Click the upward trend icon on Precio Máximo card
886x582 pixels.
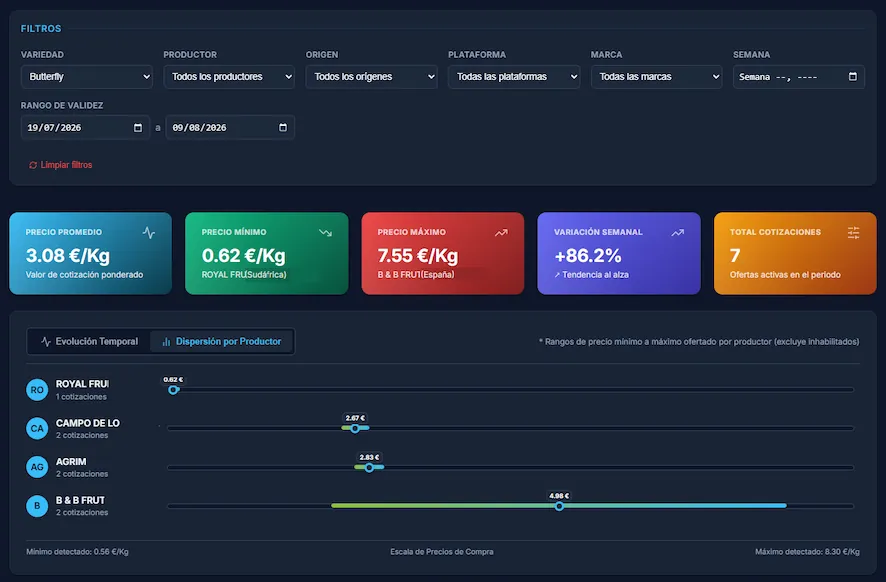click(x=501, y=232)
